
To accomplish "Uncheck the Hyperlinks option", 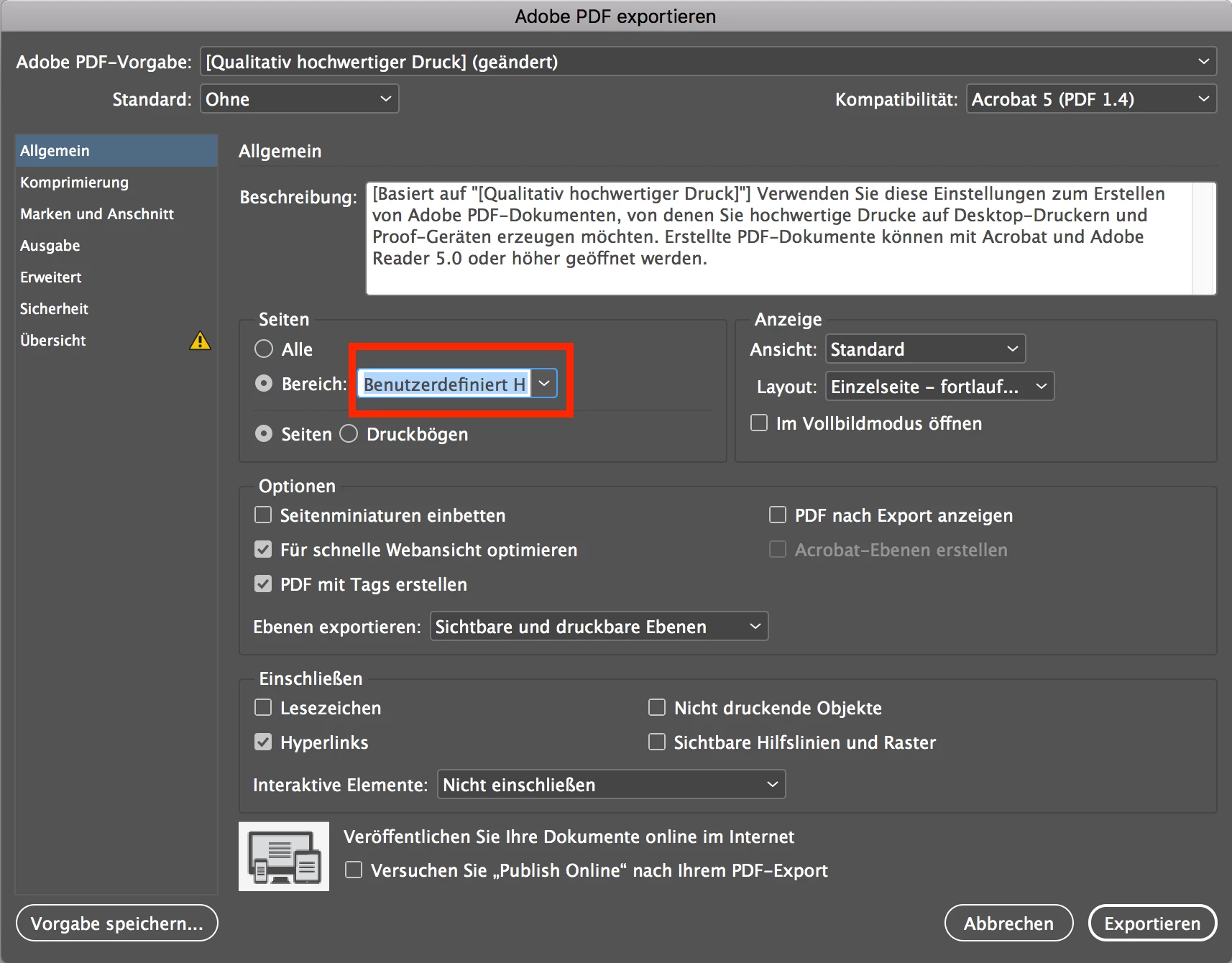I will [x=263, y=742].
